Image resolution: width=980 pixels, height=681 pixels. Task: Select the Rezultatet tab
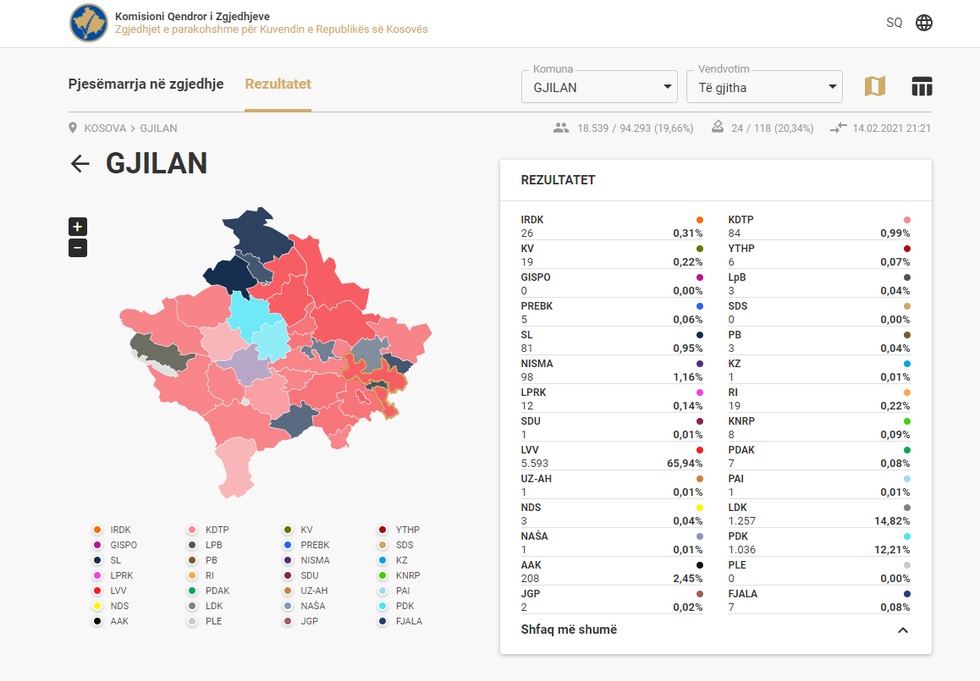pyautogui.click(x=278, y=84)
